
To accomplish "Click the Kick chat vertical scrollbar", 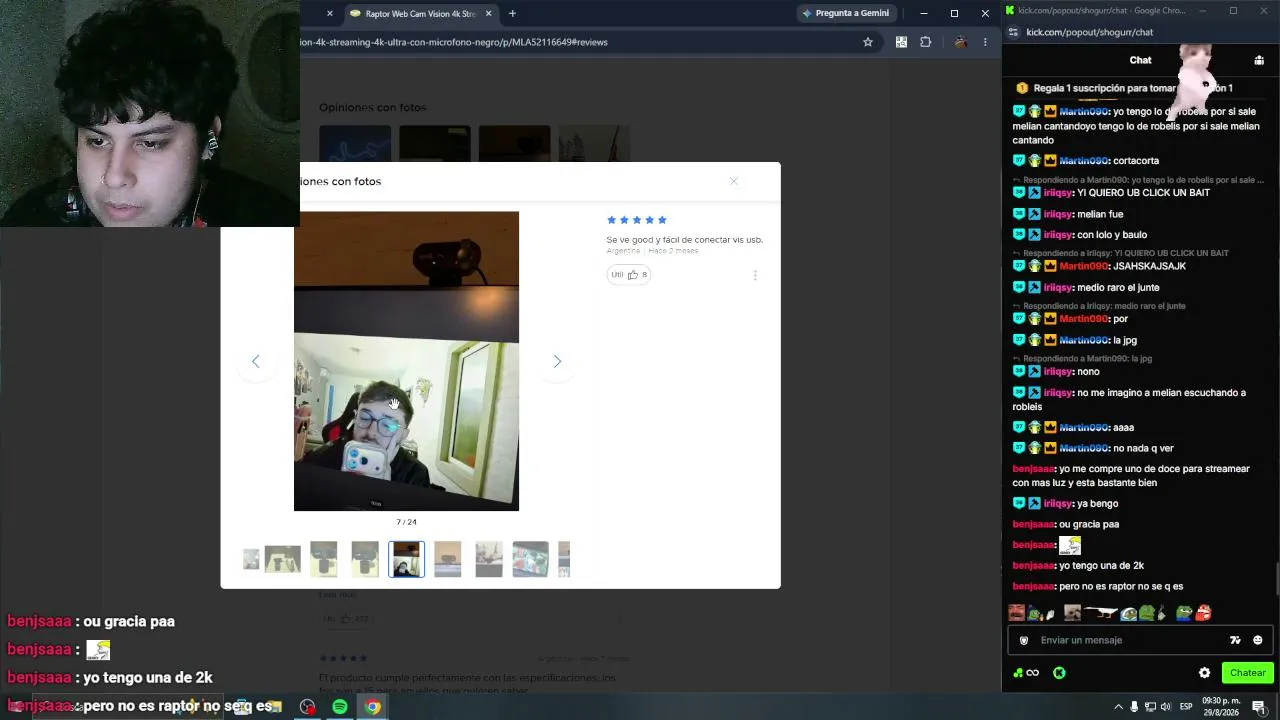I will coord(1277,578).
